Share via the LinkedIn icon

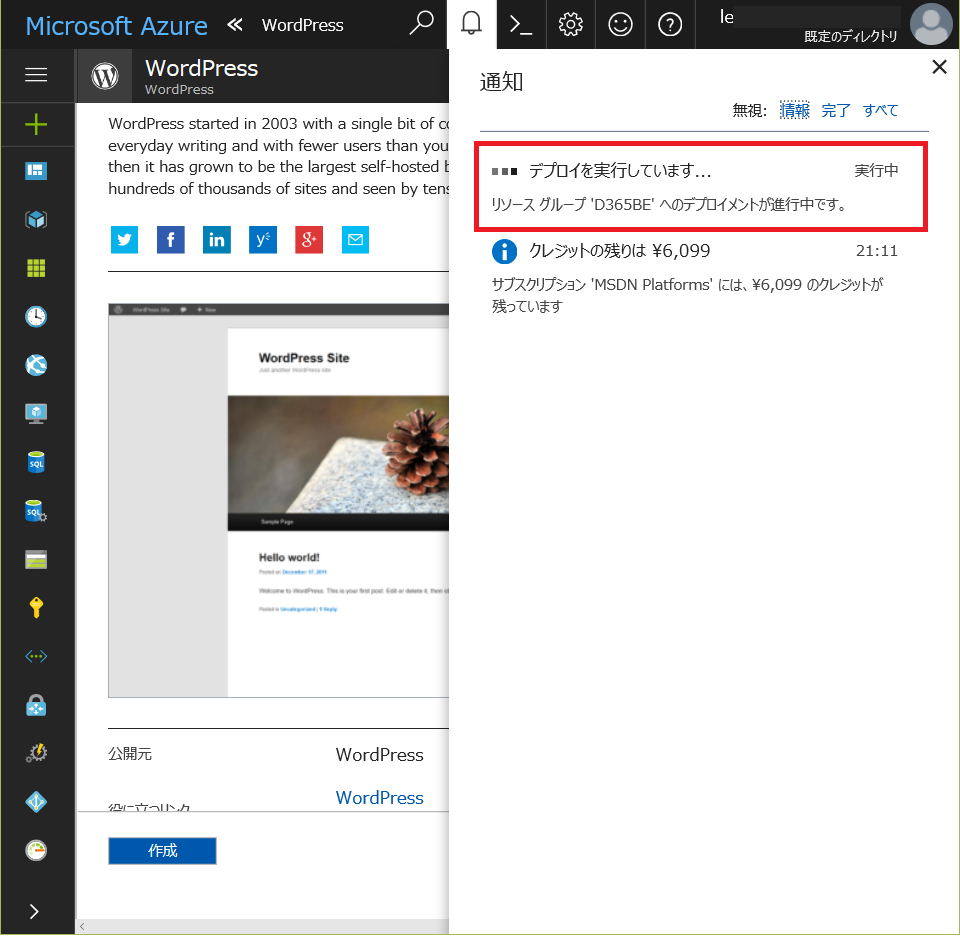(x=217, y=240)
